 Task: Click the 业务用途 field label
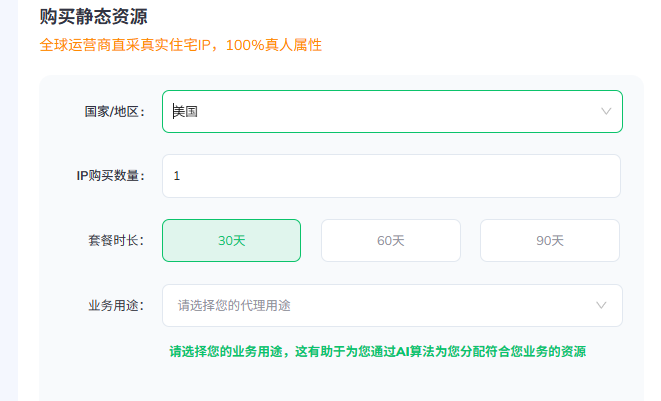pyautogui.click(x=116, y=305)
